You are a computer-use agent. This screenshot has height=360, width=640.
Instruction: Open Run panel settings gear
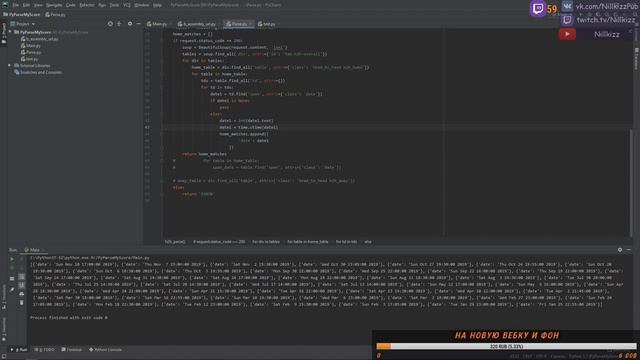point(620,249)
